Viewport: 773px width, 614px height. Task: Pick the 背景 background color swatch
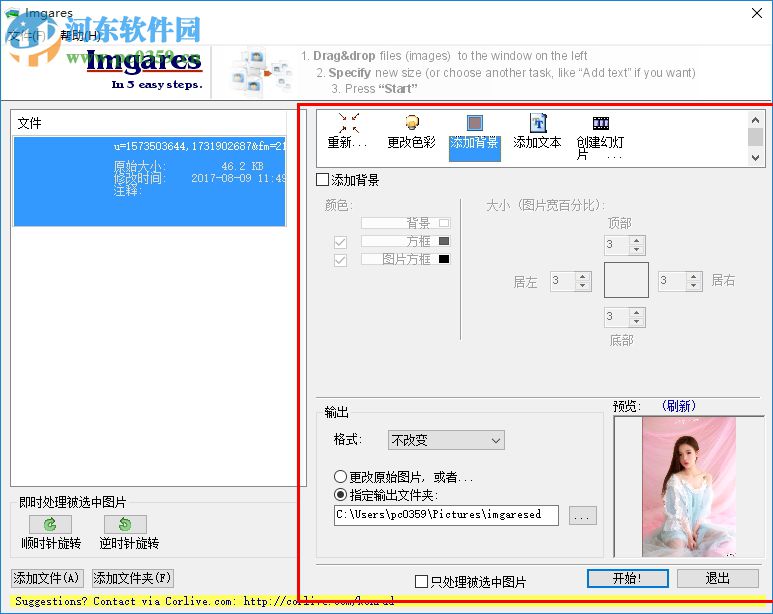[444, 223]
